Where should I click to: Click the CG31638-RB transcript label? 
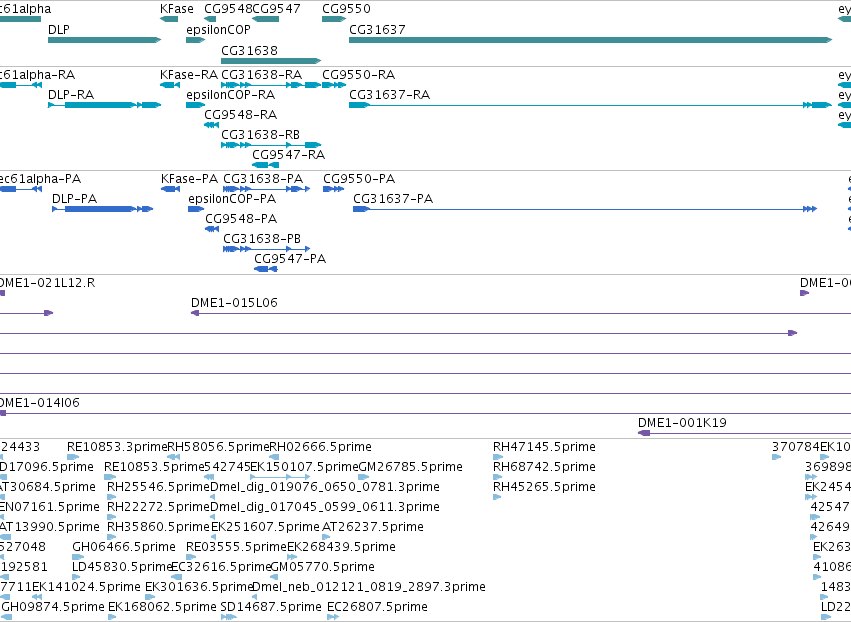tap(261, 134)
